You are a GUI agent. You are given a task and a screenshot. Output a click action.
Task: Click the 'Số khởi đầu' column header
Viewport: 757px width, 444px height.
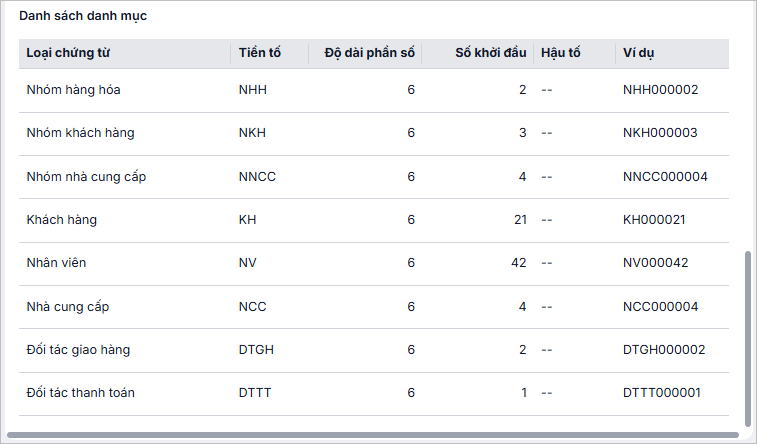point(490,53)
